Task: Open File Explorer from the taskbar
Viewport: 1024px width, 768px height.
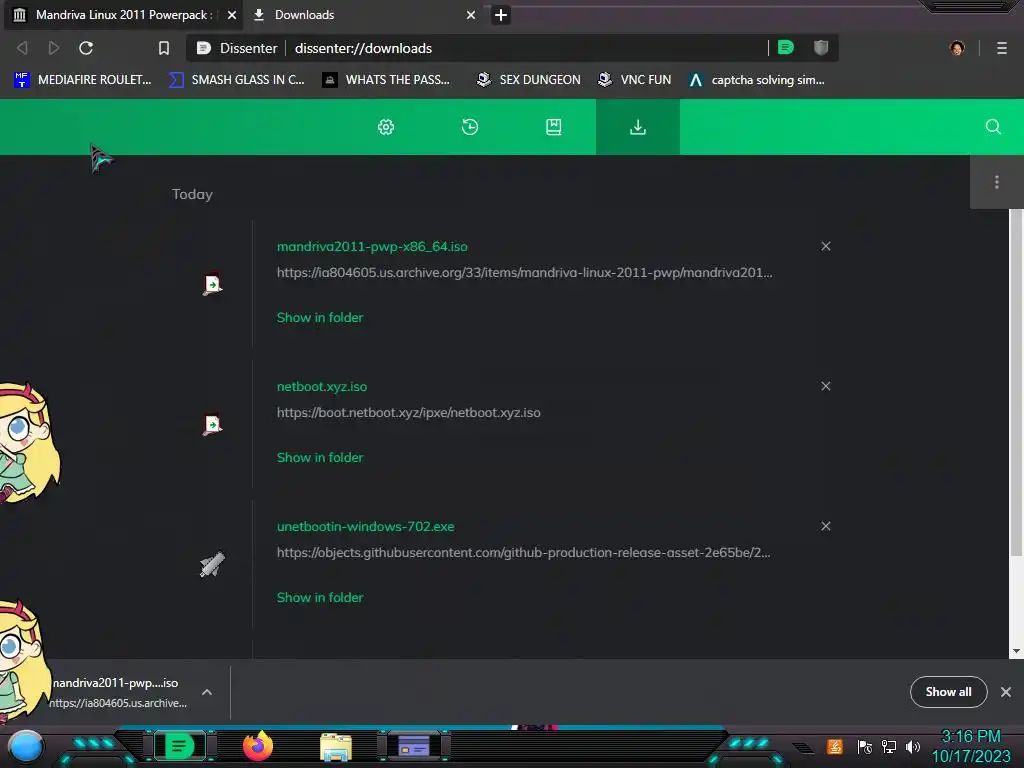Action: pyautogui.click(x=336, y=746)
